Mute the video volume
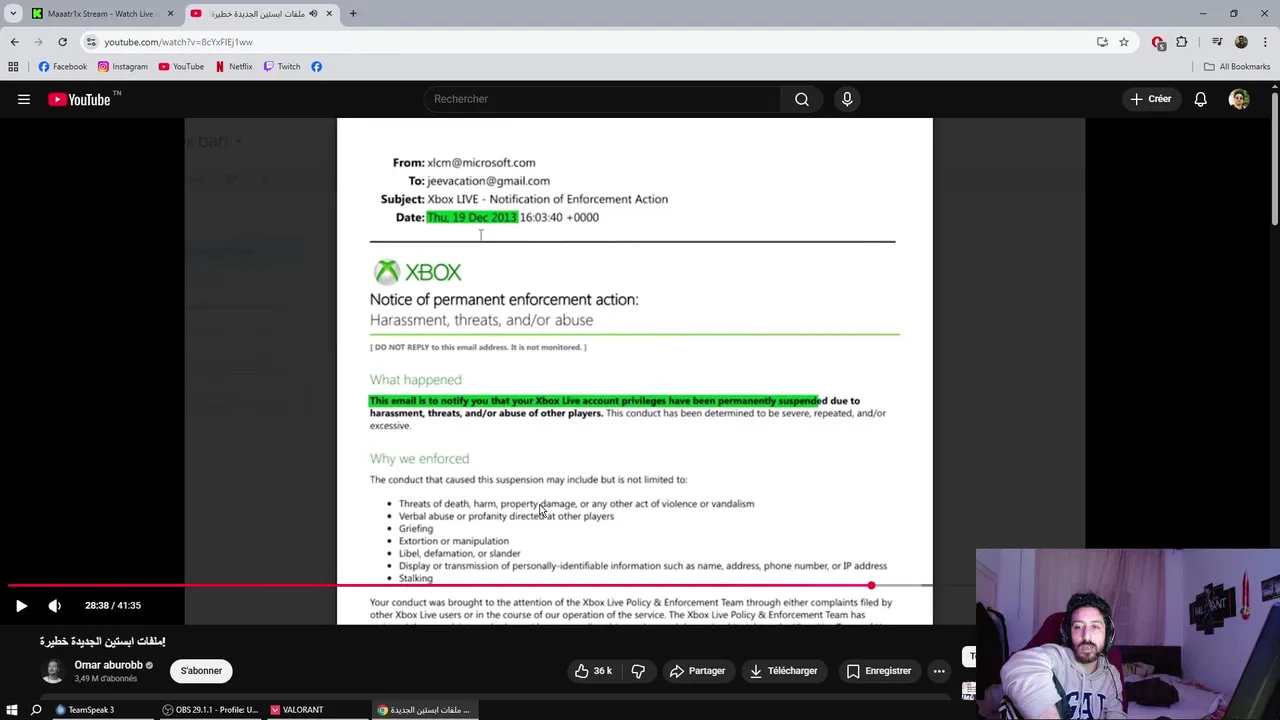 pos(55,605)
